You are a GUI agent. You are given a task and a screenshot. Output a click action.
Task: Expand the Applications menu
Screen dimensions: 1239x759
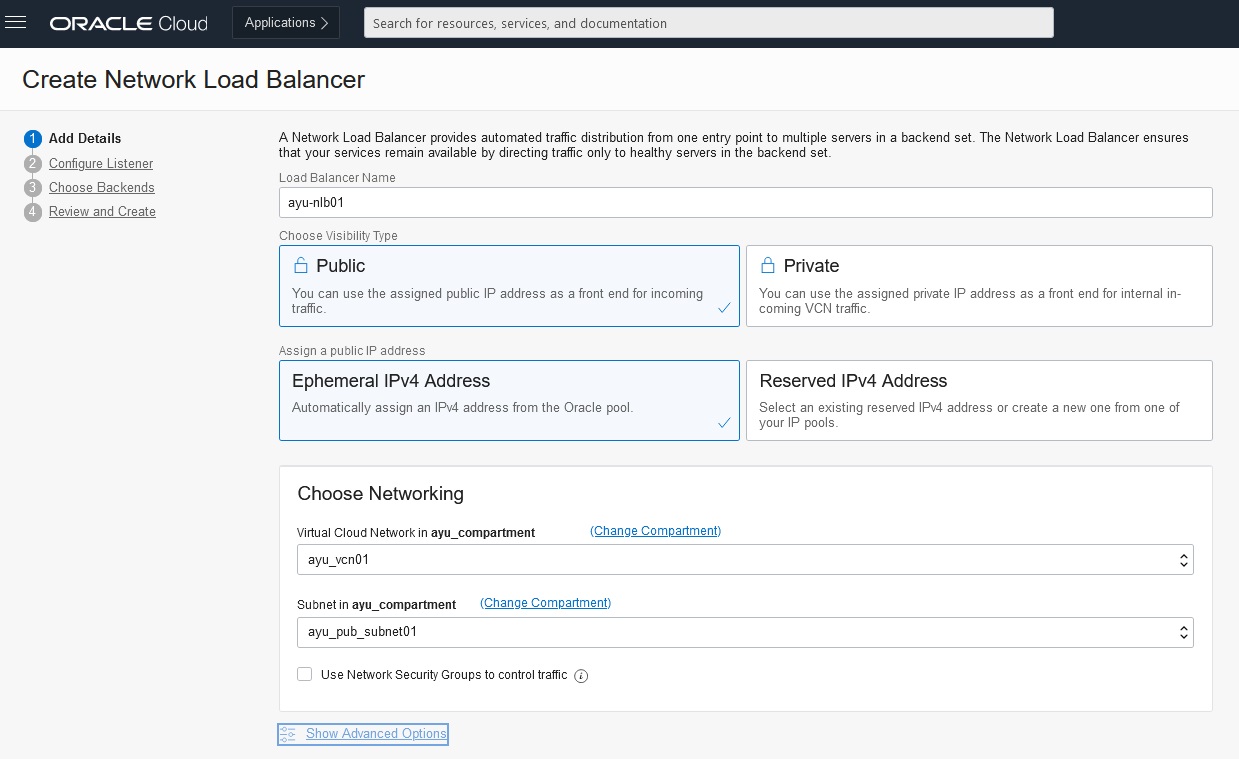286,23
